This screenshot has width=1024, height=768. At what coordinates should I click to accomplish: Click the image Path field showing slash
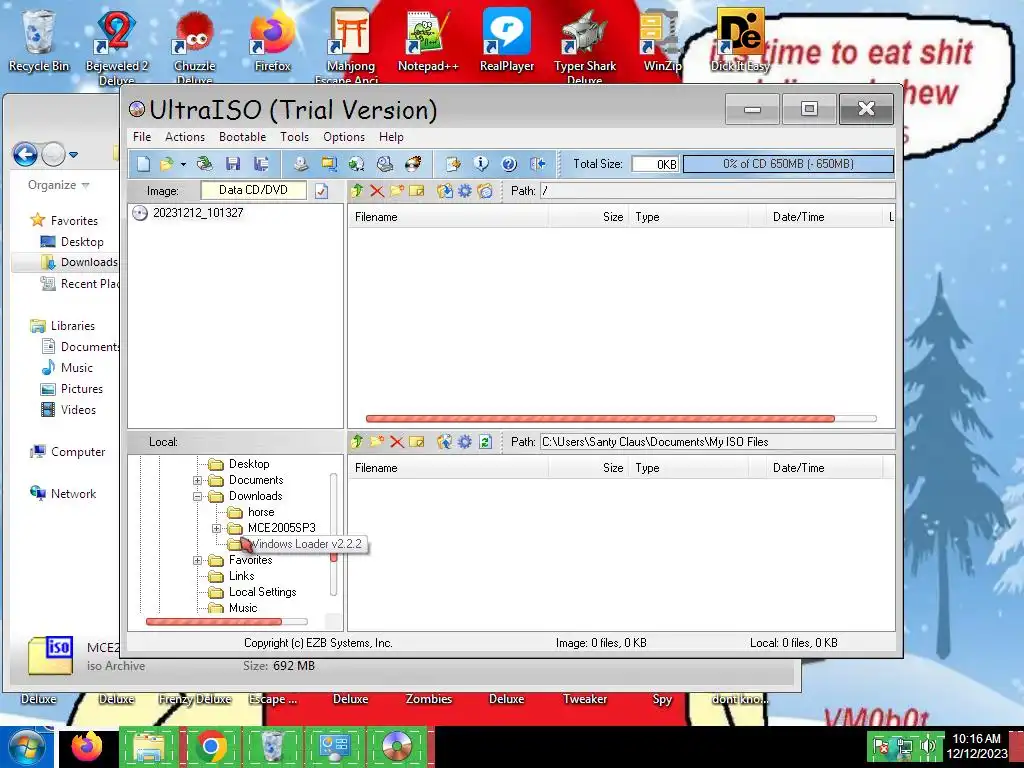[717, 191]
